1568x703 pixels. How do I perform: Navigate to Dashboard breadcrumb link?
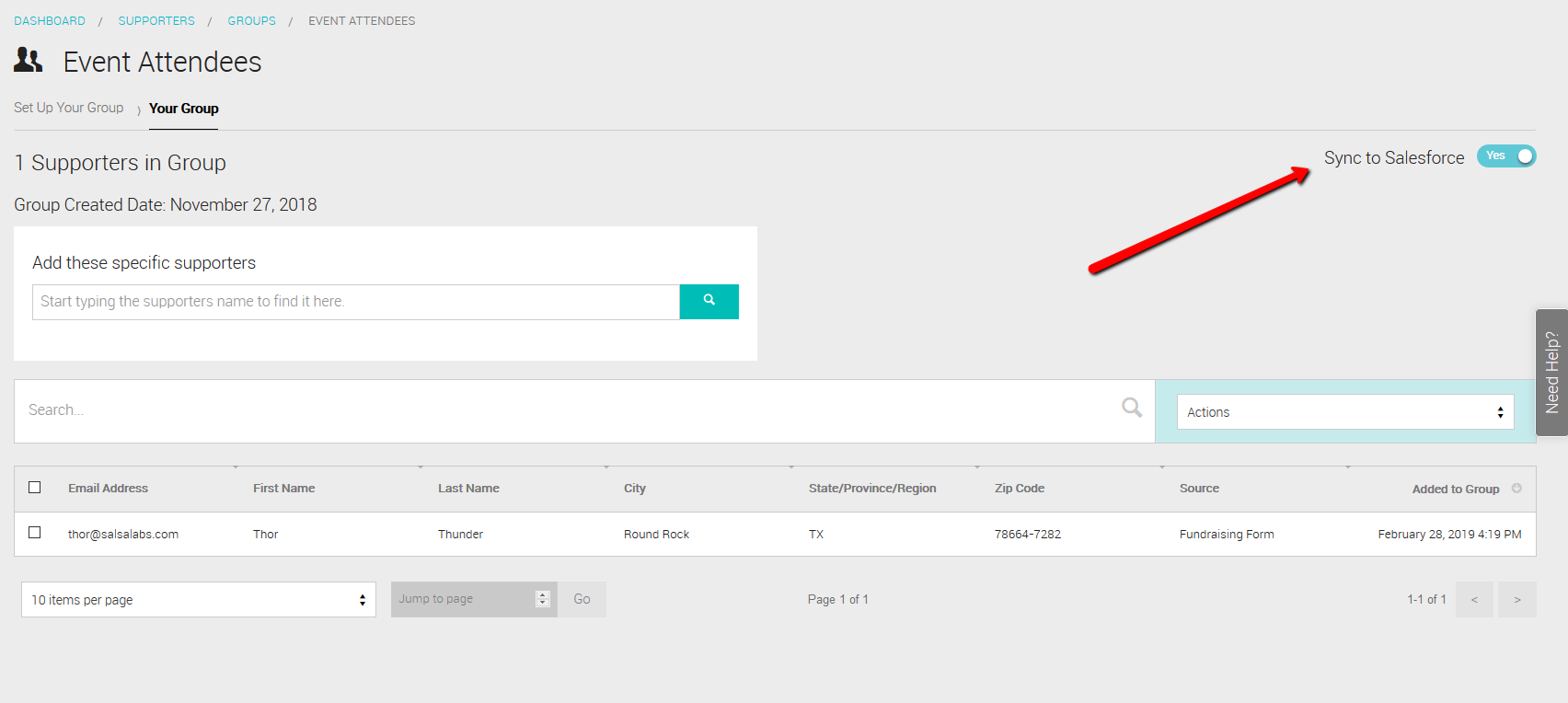pyautogui.click(x=50, y=21)
